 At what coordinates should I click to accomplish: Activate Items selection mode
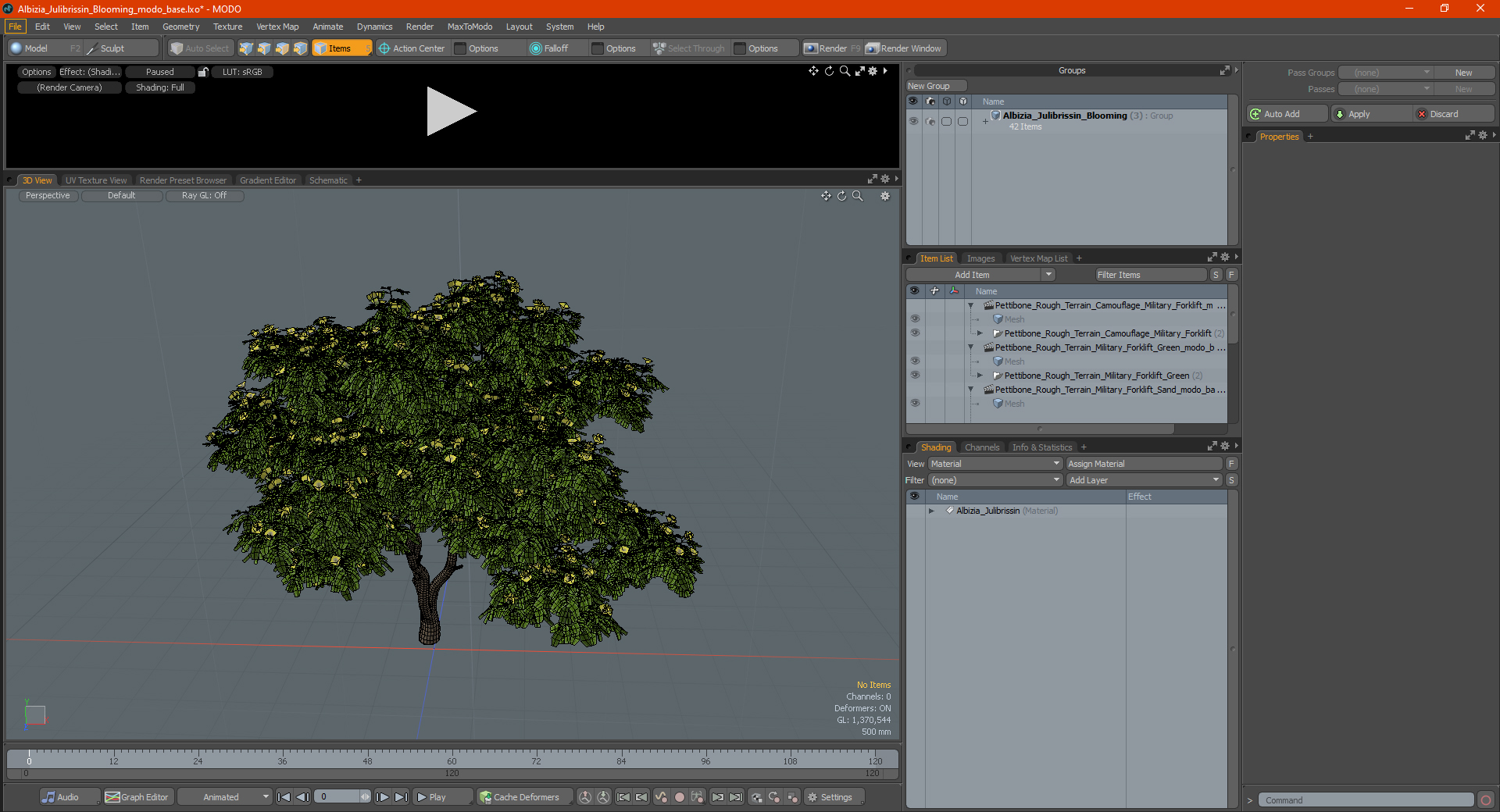341,48
